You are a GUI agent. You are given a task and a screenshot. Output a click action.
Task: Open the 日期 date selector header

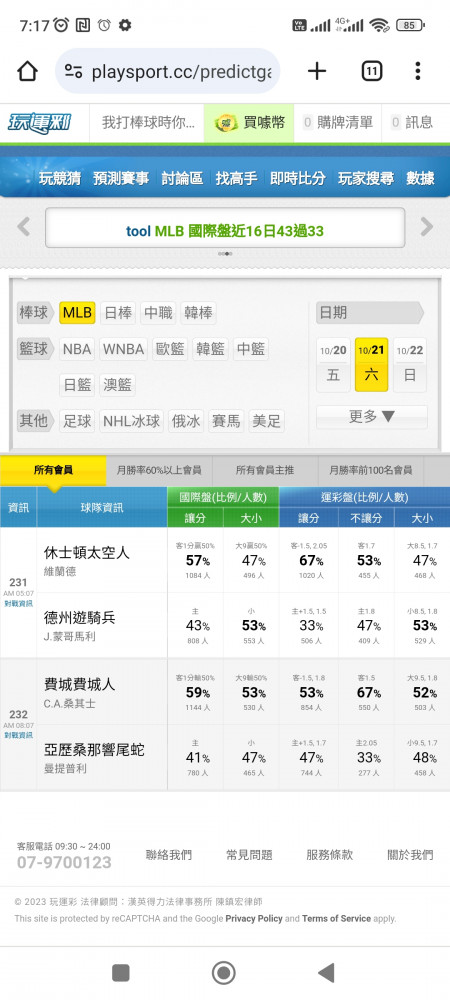click(x=370, y=312)
